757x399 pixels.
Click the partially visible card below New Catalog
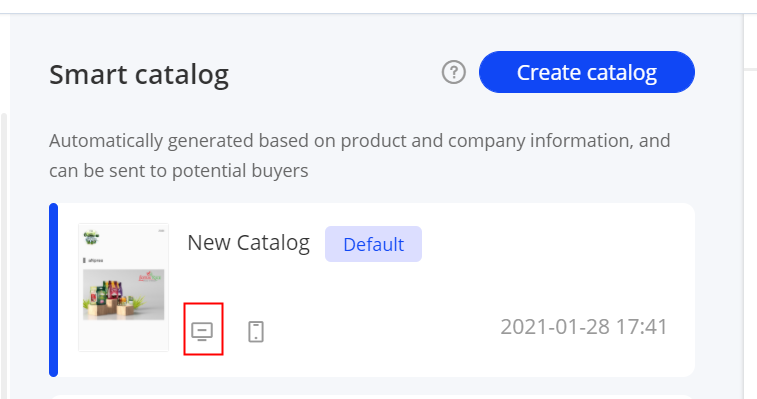(x=372, y=397)
